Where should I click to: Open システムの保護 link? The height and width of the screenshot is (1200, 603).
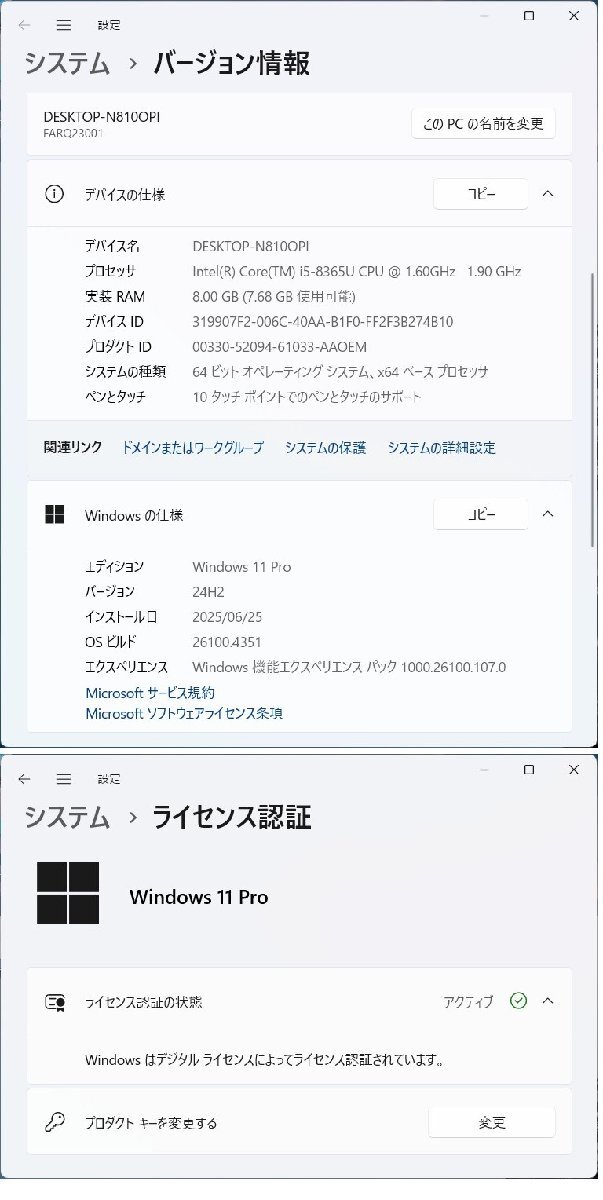325,448
